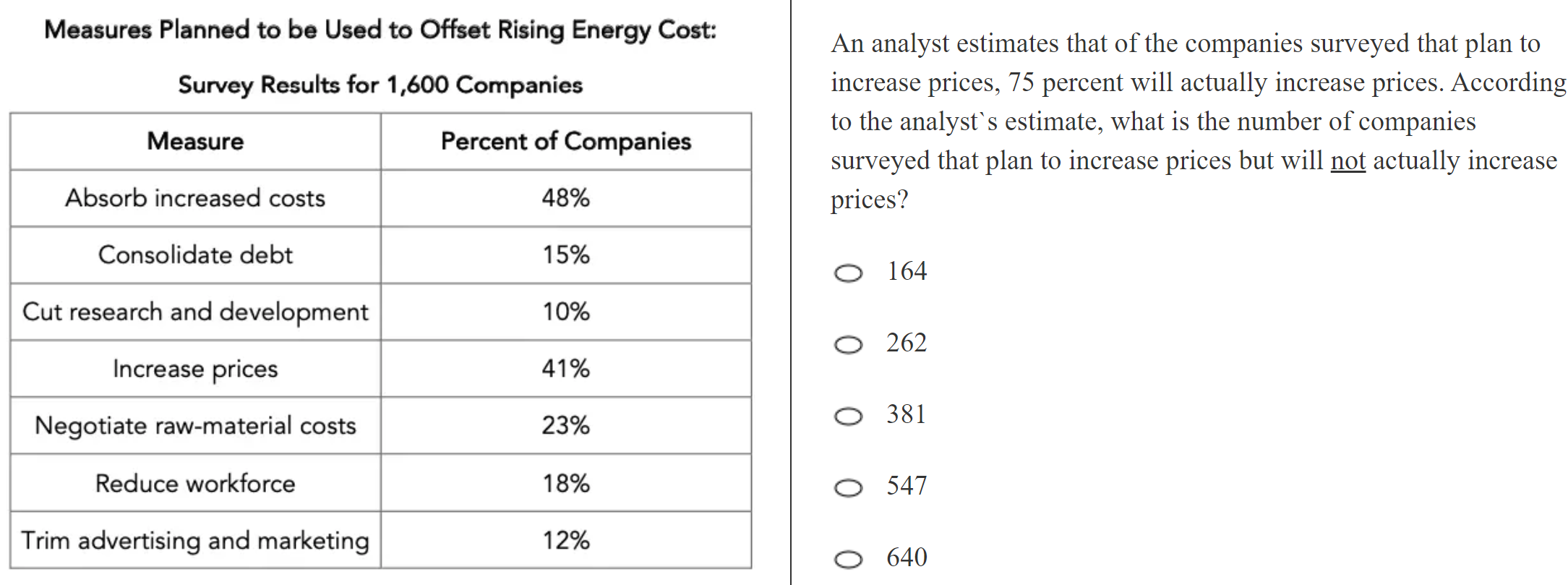Mark 381 as the answer
The height and width of the screenshot is (585, 1568).
pos(848,417)
